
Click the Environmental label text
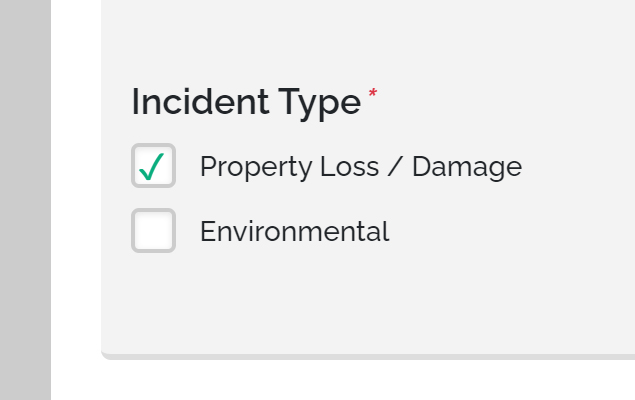[294, 232]
